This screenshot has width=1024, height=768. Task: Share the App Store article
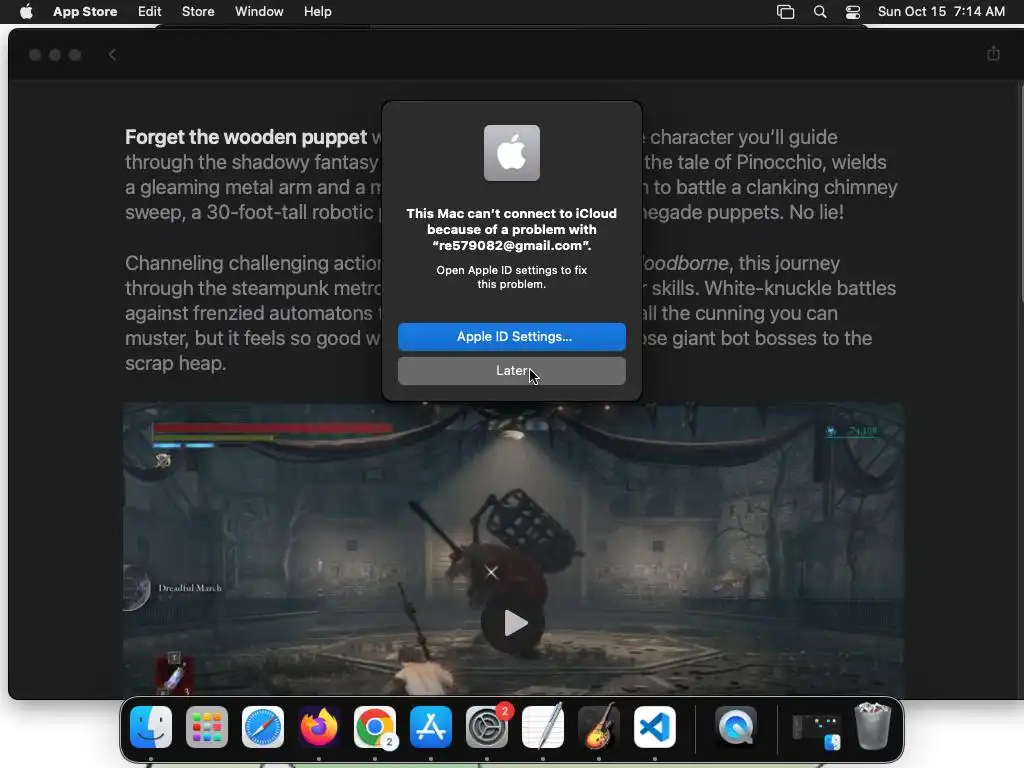click(993, 54)
